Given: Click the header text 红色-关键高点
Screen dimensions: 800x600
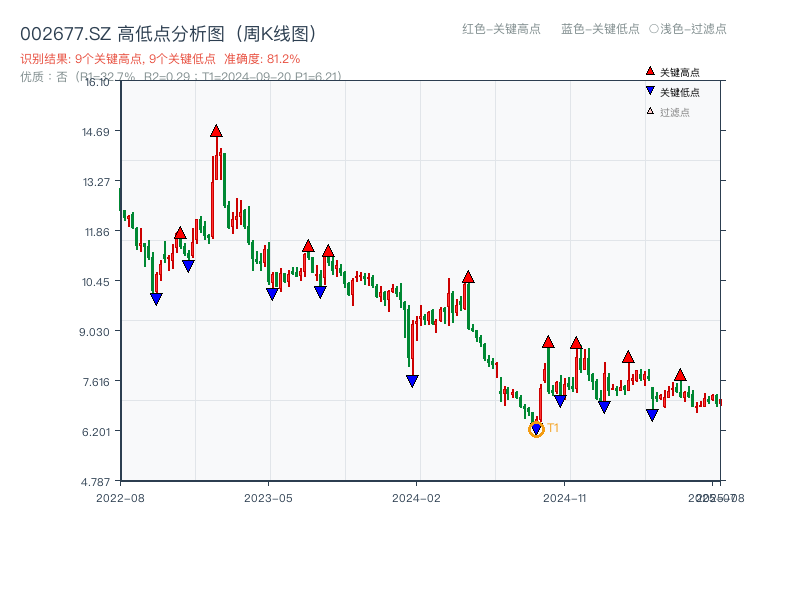Looking at the screenshot, I should 502,29.
